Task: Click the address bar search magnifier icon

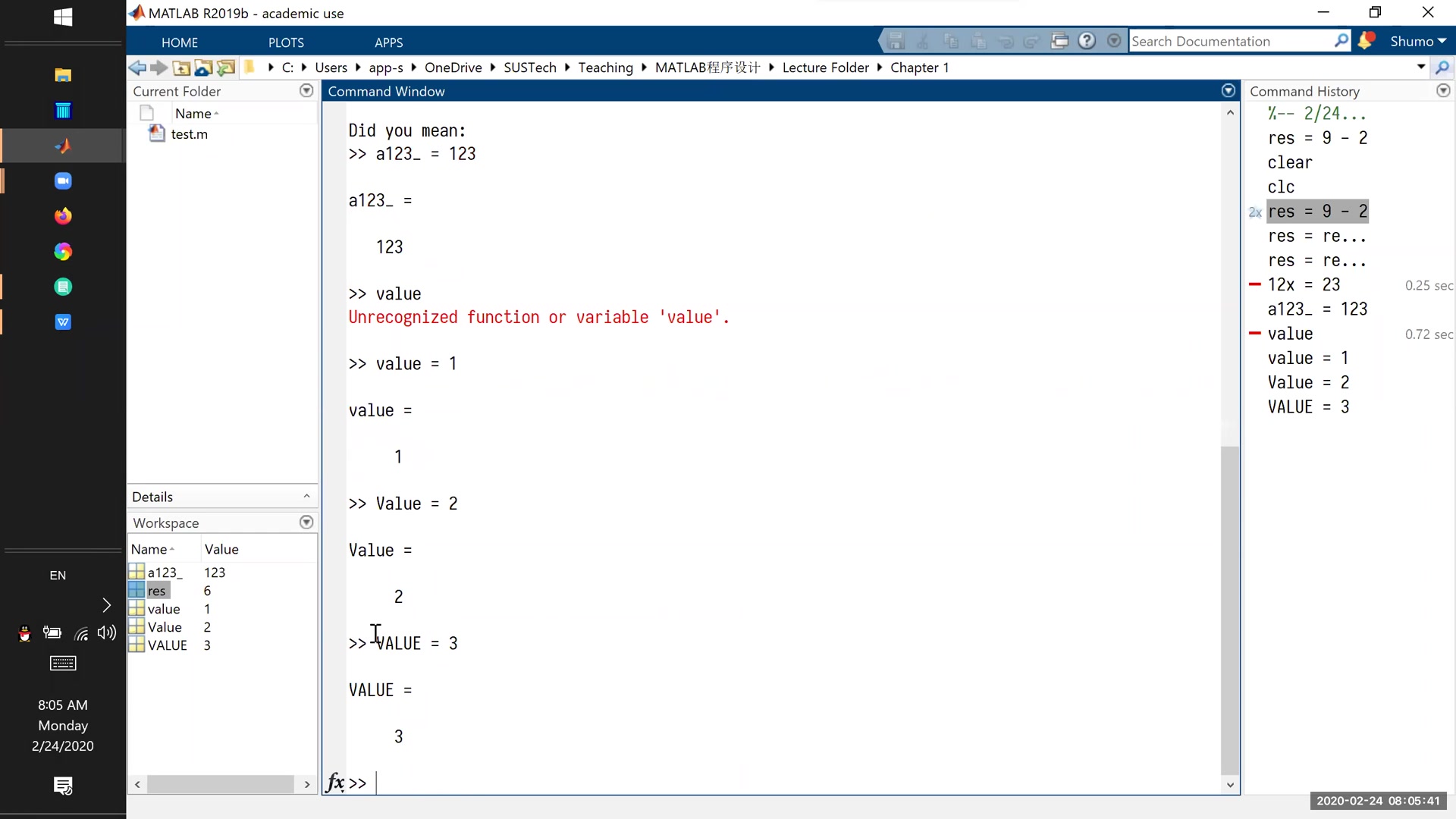Action: (x=1442, y=67)
